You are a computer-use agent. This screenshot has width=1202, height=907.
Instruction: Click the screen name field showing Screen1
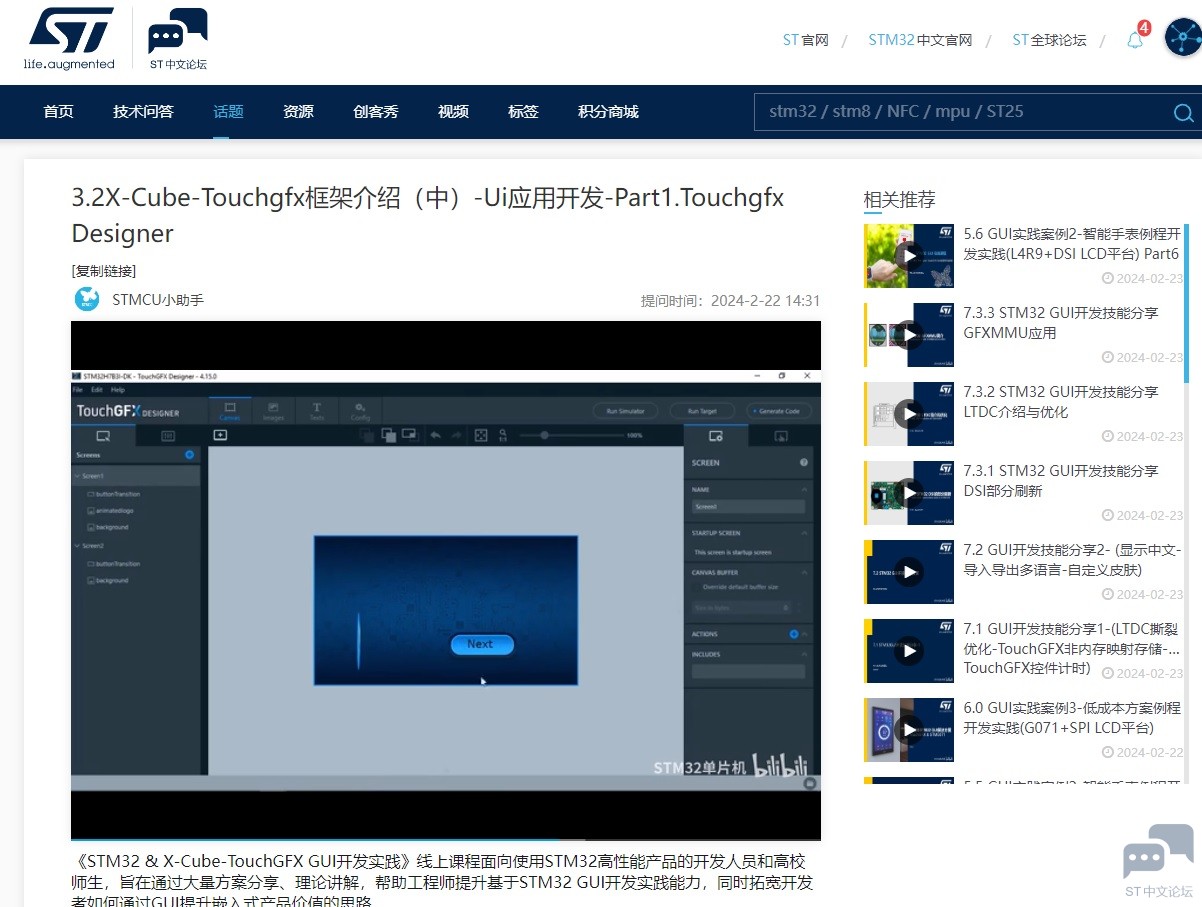click(x=748, y=507)
